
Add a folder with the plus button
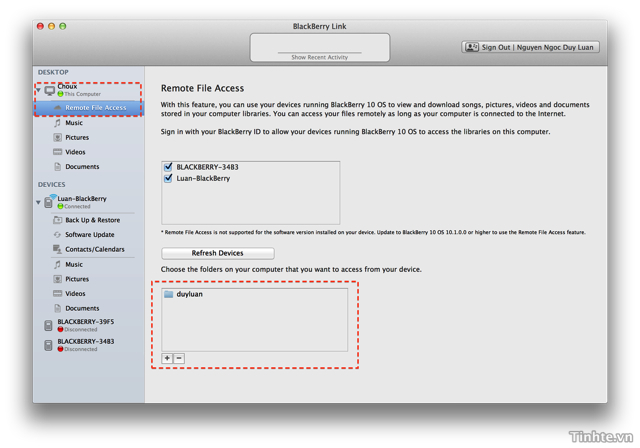coord(167,358)
